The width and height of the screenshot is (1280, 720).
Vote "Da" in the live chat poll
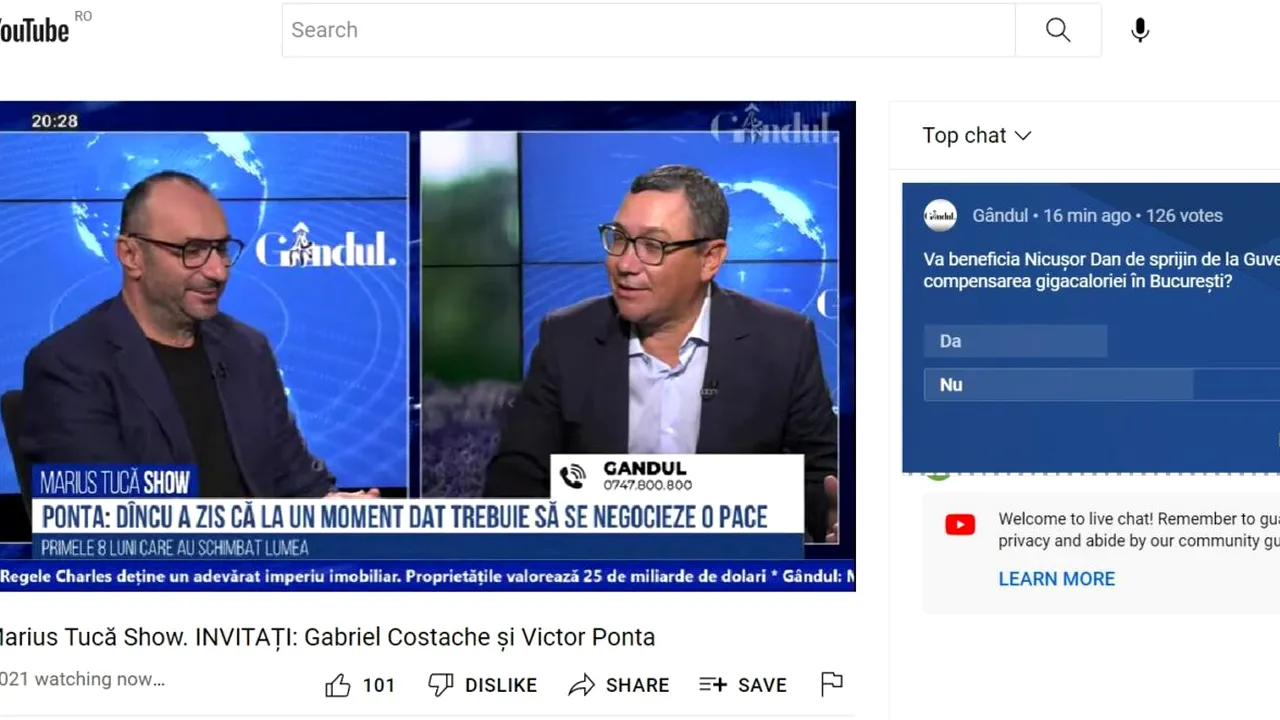pos(1015,341)
